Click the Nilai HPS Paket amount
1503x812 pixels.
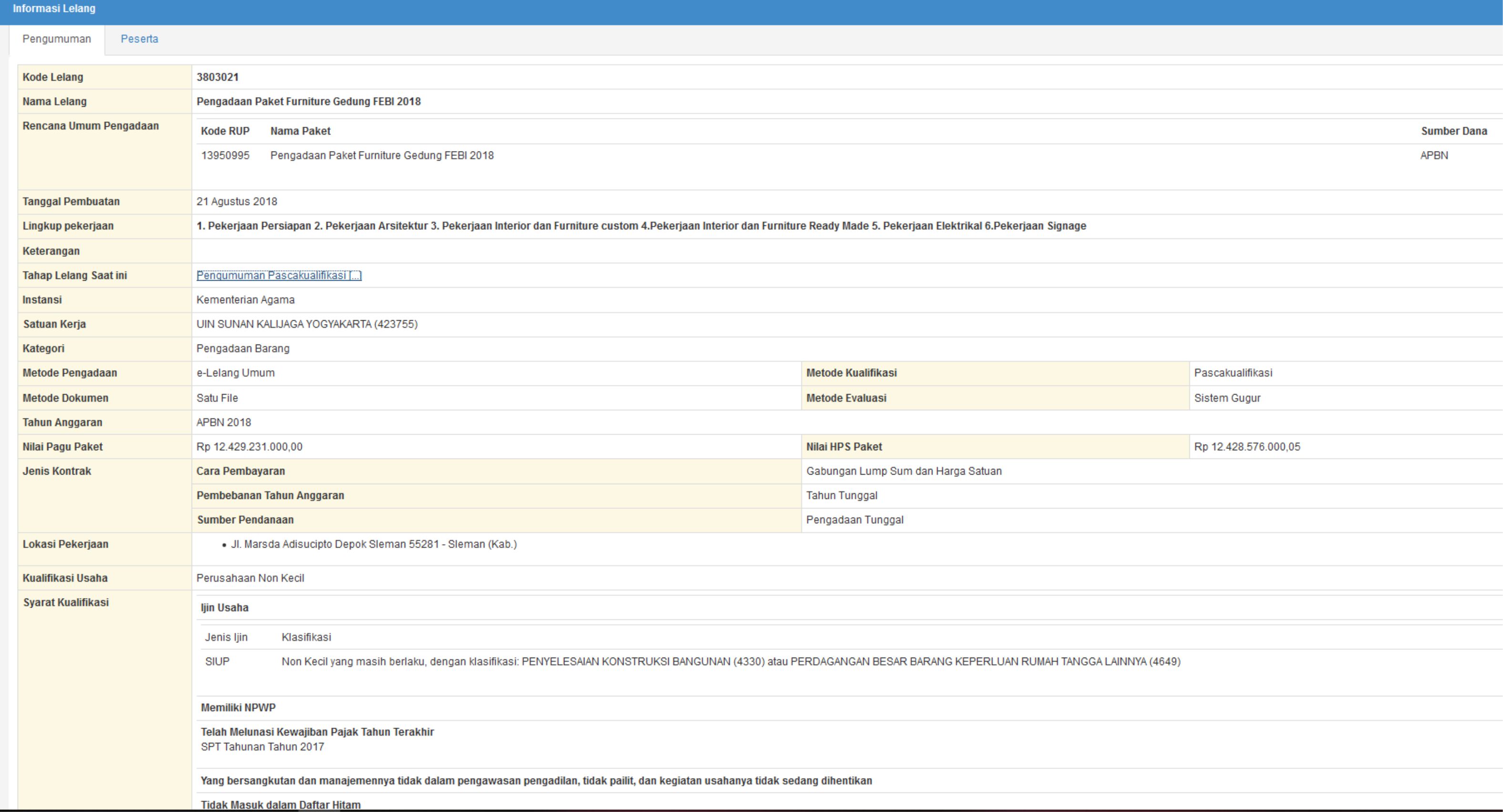pos(1247,447)
